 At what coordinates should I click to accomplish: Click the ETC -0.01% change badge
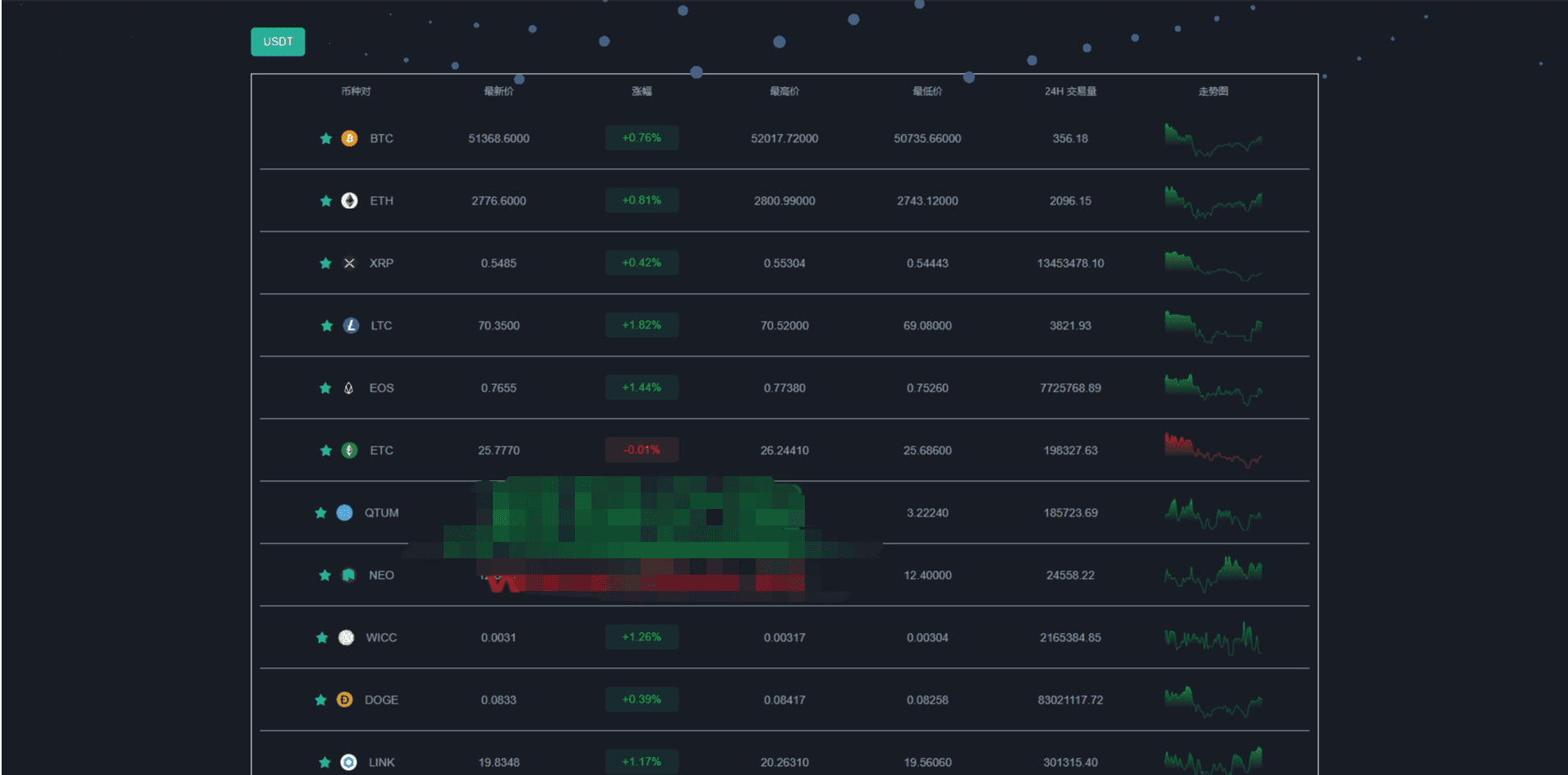(x=641, y=450)
